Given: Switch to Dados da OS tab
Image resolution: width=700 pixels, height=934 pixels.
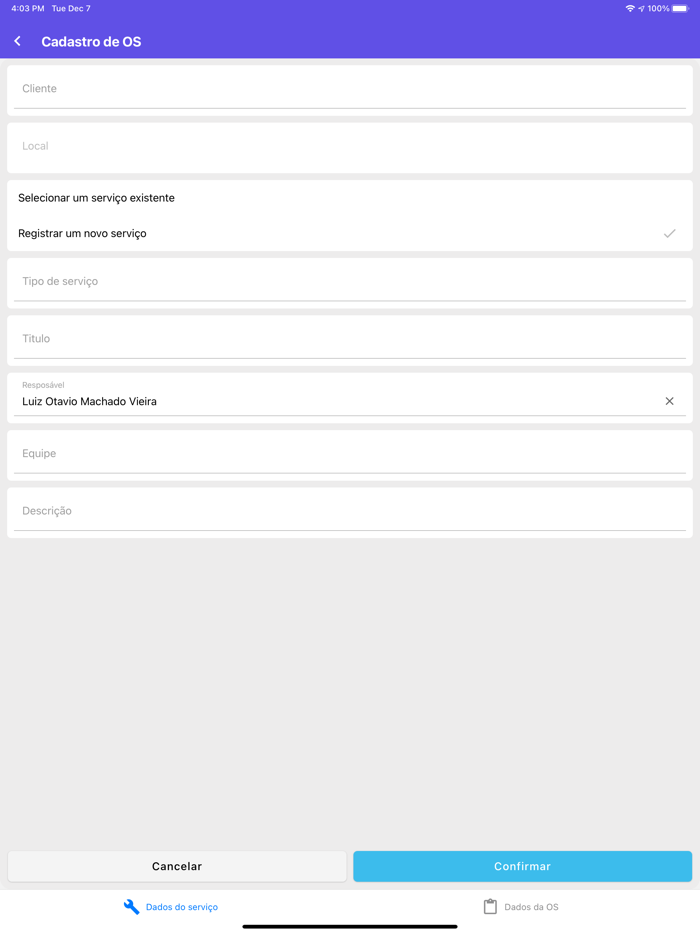Looking at the screenshot, I should pyautogui.click(x=531, y=907).
